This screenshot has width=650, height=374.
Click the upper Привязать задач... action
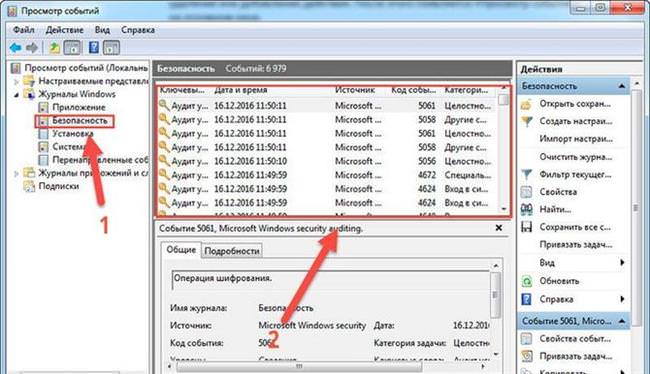coord(576,245)
